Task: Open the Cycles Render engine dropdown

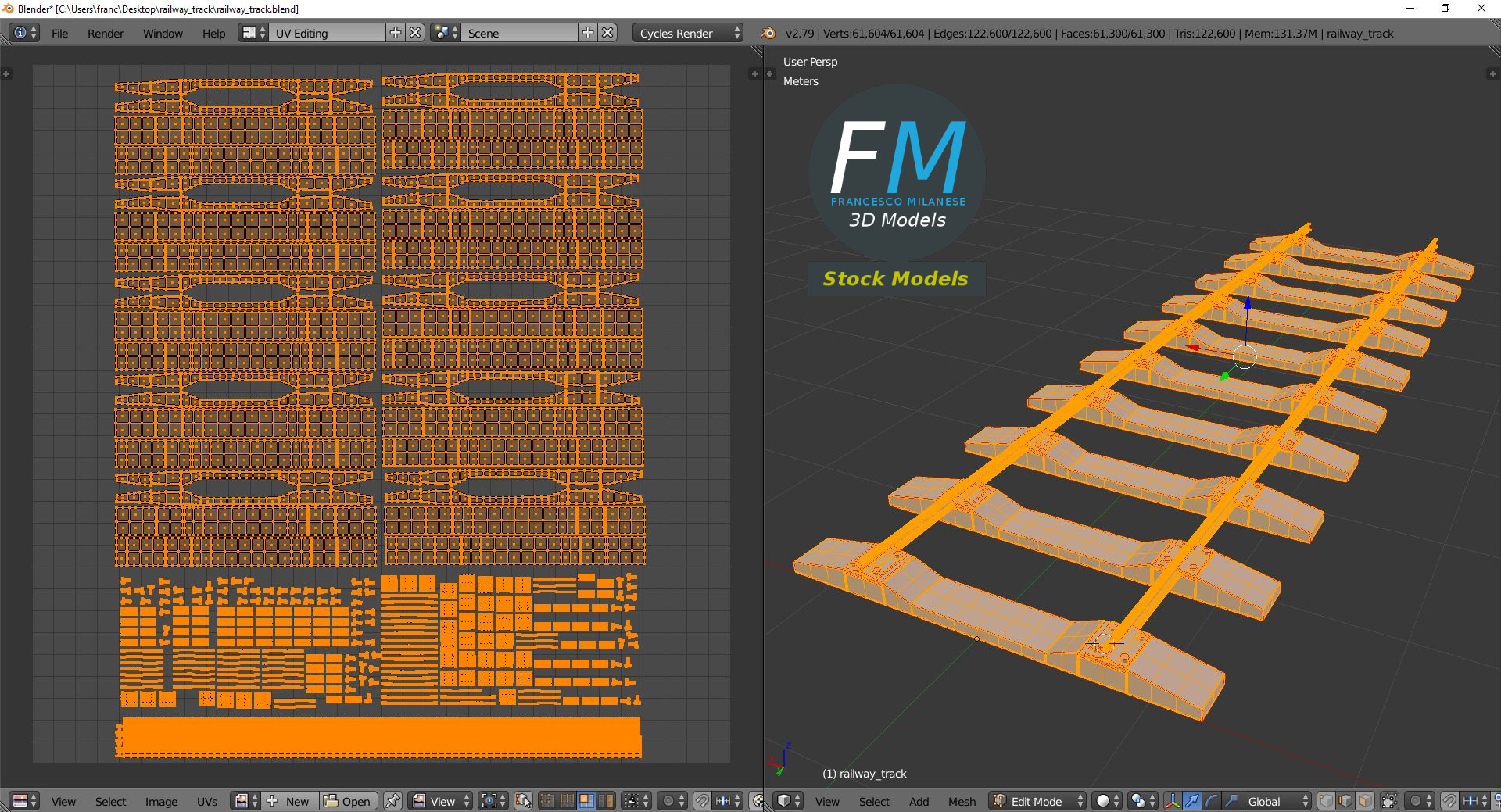Action: point(688,33)
